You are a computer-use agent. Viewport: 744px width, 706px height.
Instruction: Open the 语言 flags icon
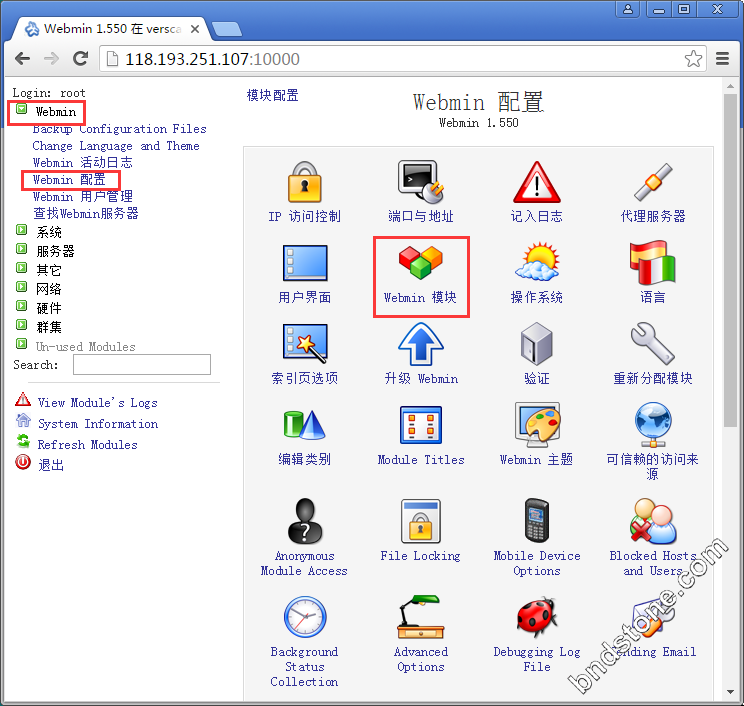coord(653,262)
